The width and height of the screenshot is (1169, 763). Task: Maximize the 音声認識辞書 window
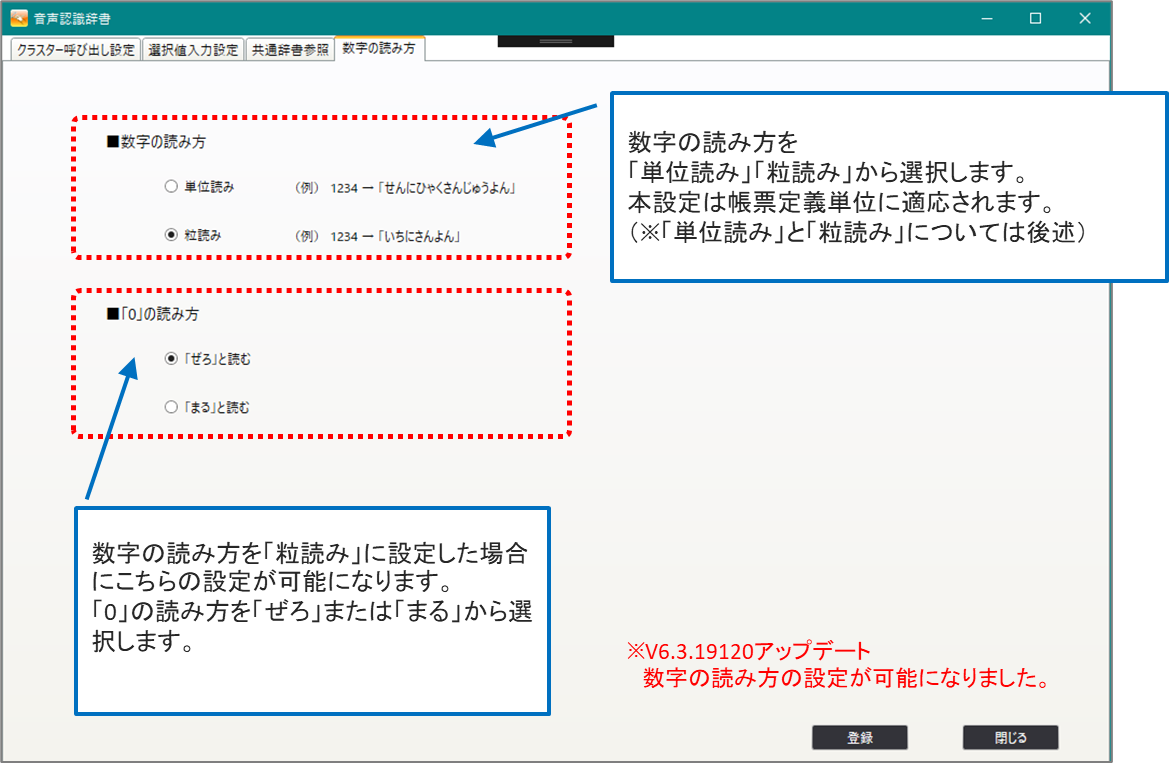1036,18
